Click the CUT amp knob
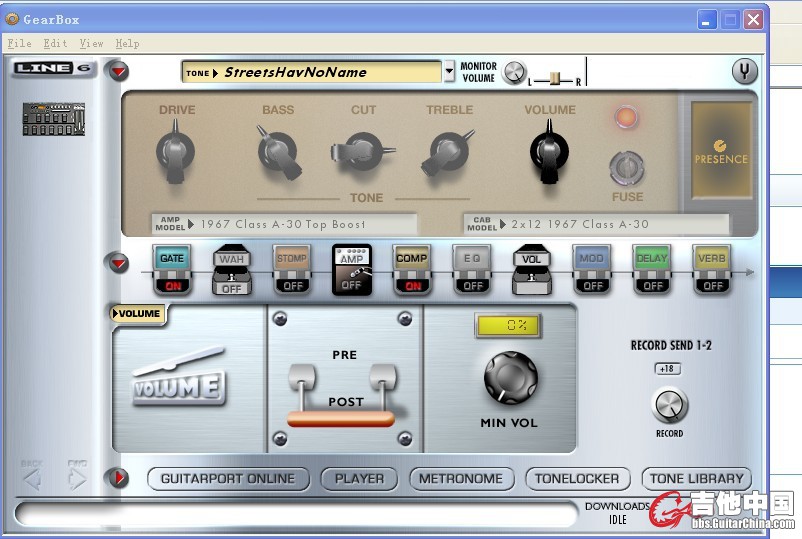Viewport: 802px width, 539px height. [x=363, y=152]
